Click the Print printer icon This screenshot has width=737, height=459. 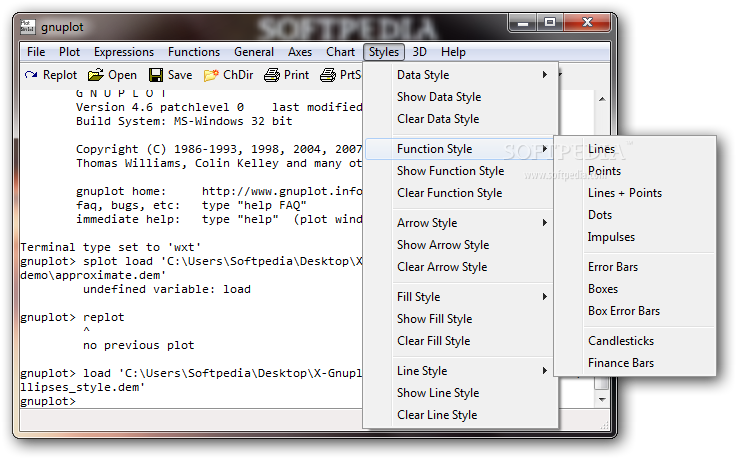coord(272,75)
